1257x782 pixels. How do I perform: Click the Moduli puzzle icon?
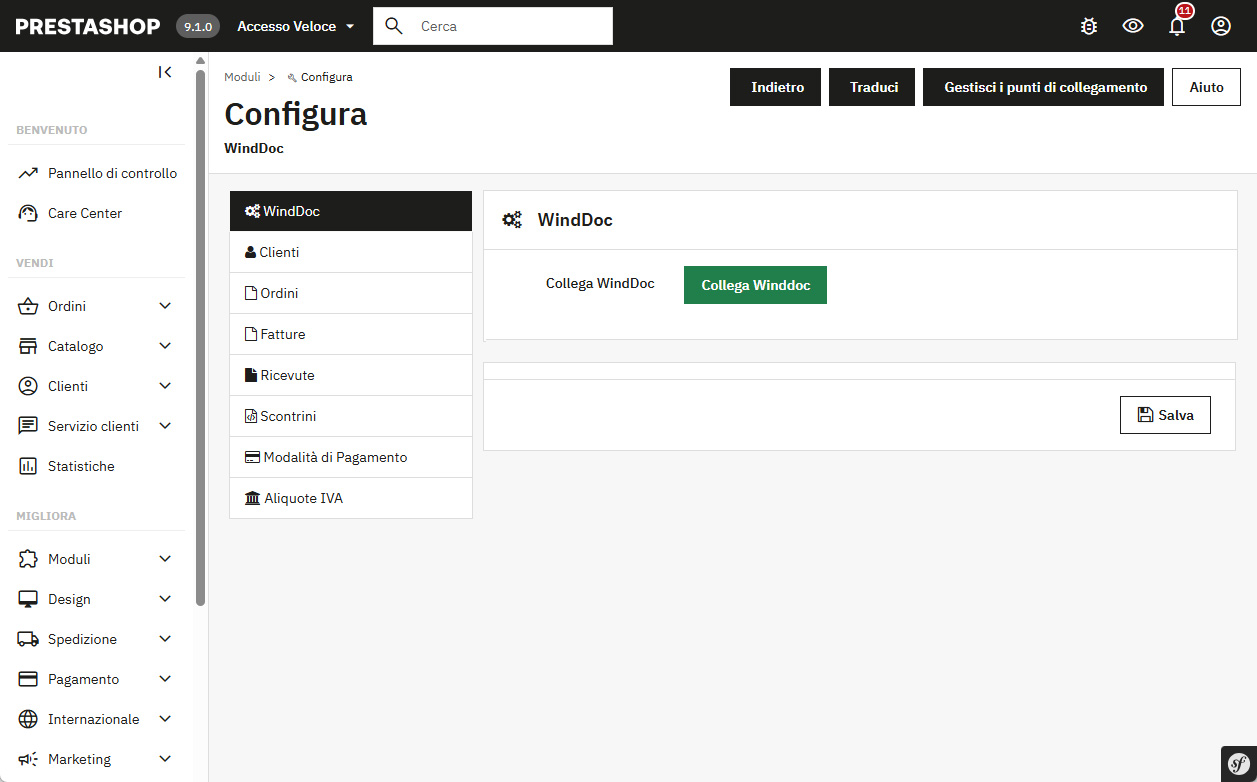coord(28,560)
